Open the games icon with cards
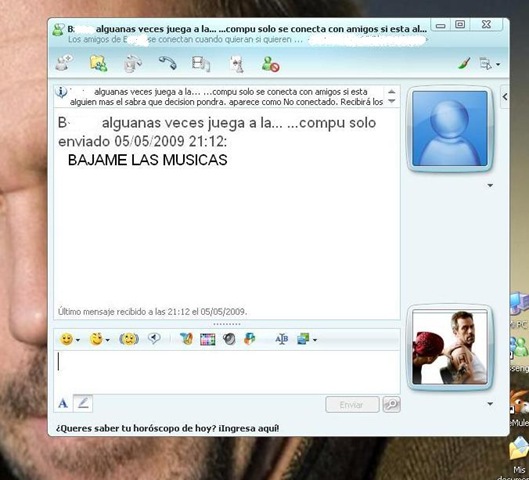Viewport: 529px width, 480px height. (236, 64)
